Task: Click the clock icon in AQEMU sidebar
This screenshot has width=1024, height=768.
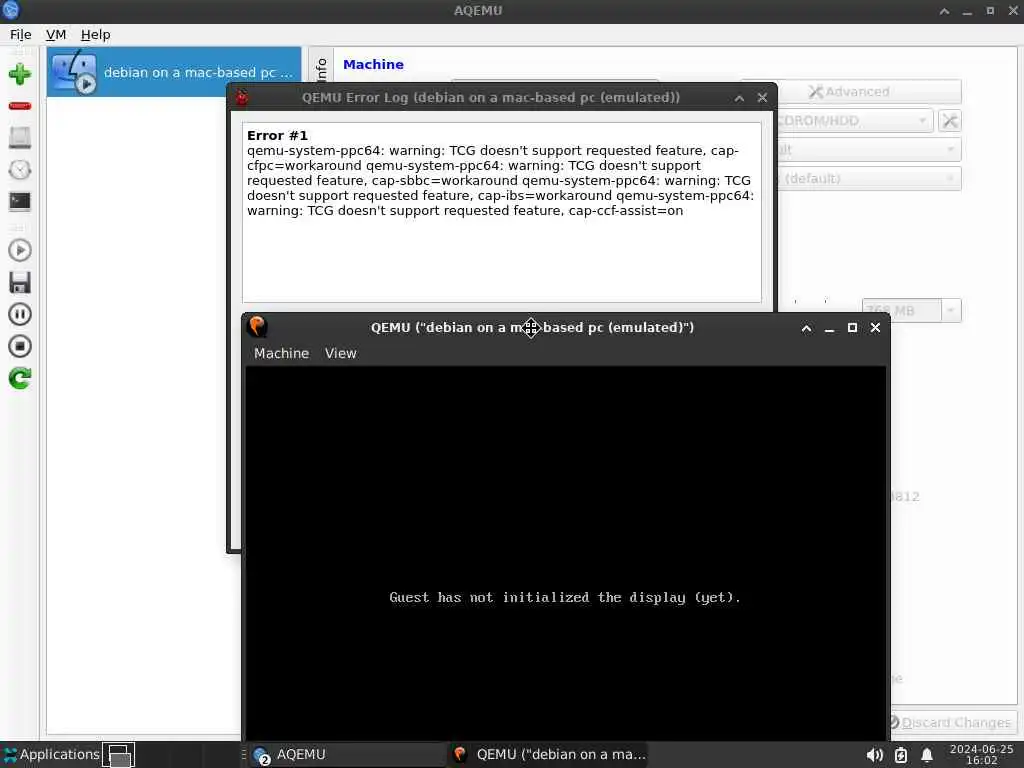Action: 20,170
